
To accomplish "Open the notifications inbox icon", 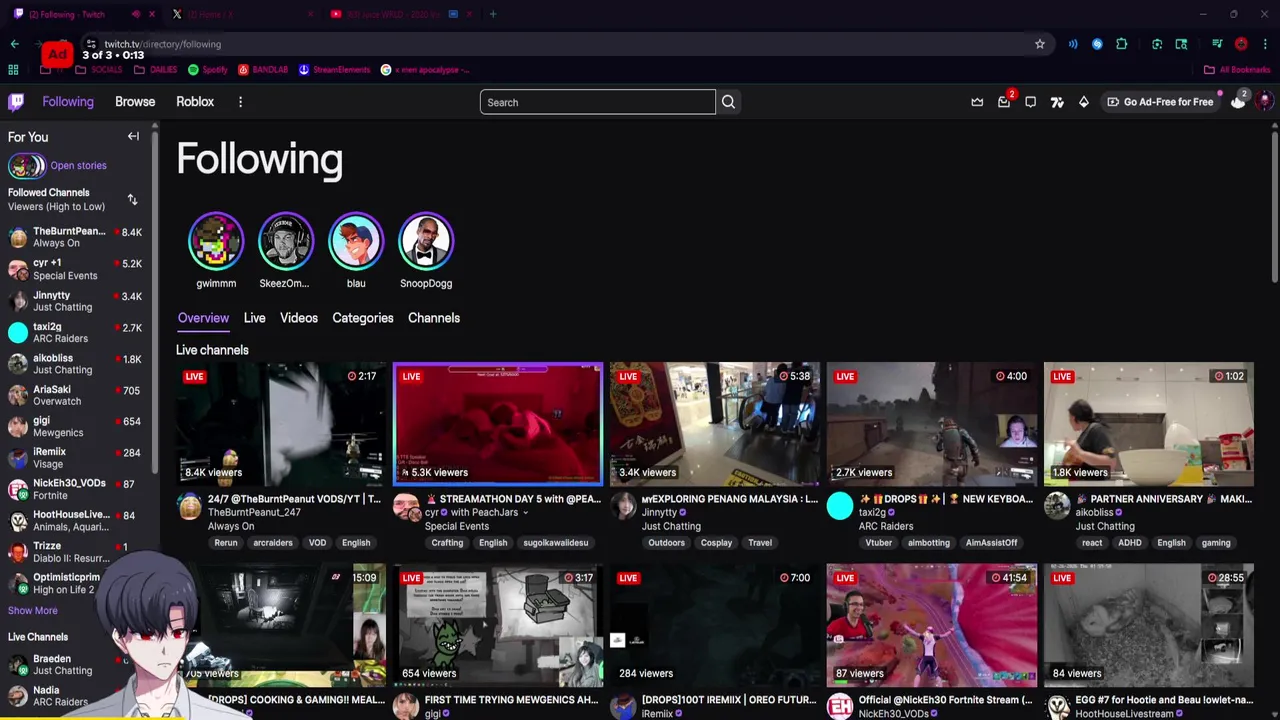I will (1004, 102).
